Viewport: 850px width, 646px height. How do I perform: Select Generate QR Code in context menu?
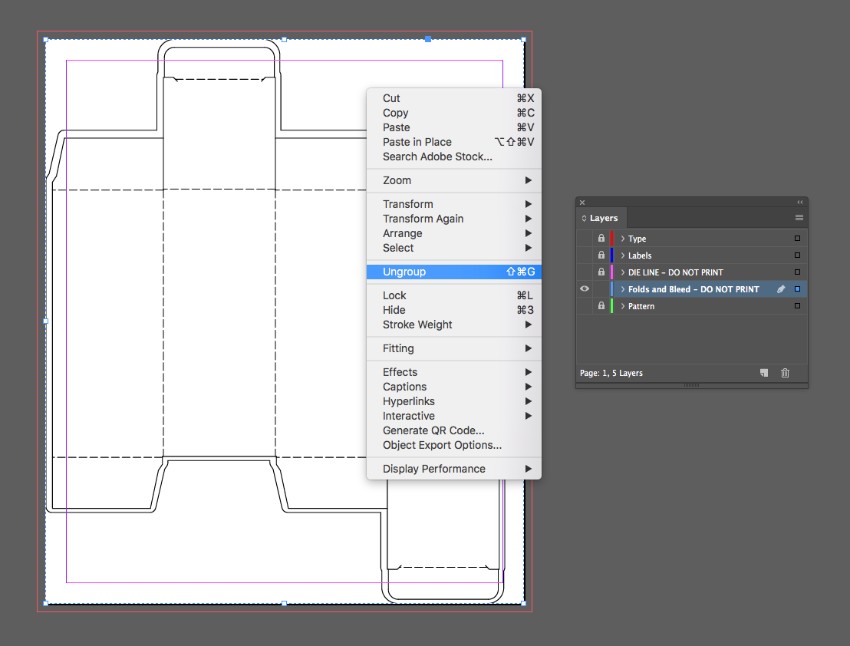433,431
